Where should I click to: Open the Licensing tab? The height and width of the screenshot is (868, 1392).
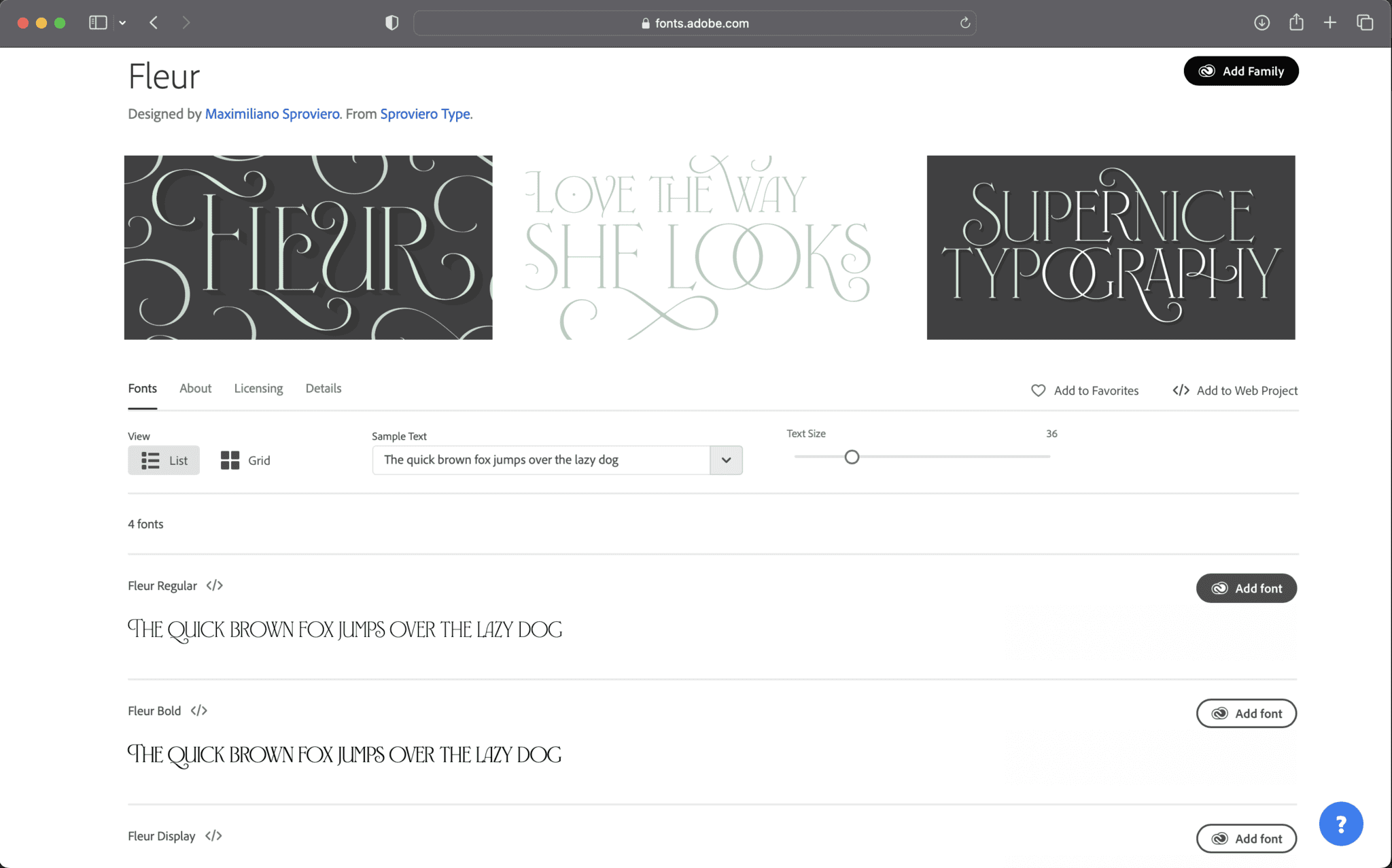coord(258,388)
